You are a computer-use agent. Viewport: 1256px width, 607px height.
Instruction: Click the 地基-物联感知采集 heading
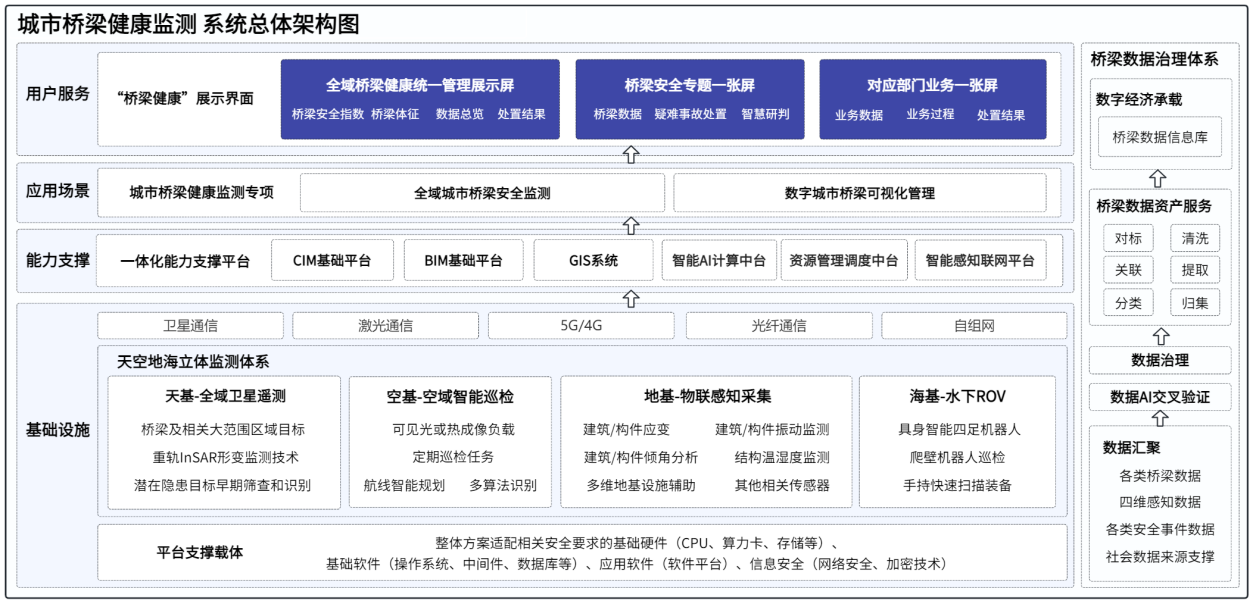pyautogui.click(x=707, y=396)
